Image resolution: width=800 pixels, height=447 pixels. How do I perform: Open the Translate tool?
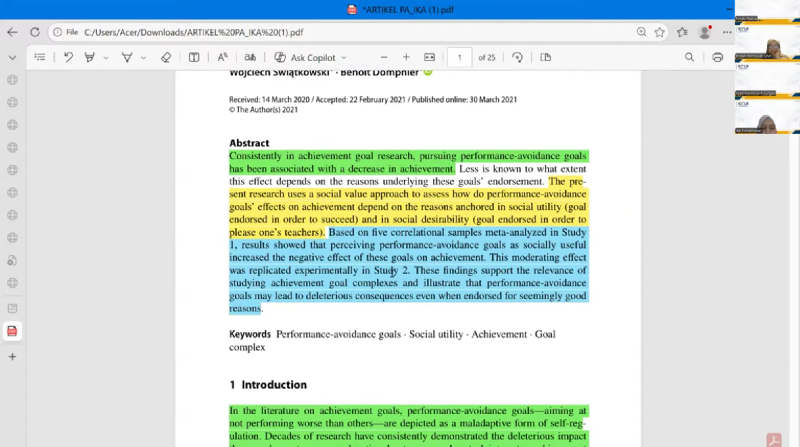[x=250, y=57]
